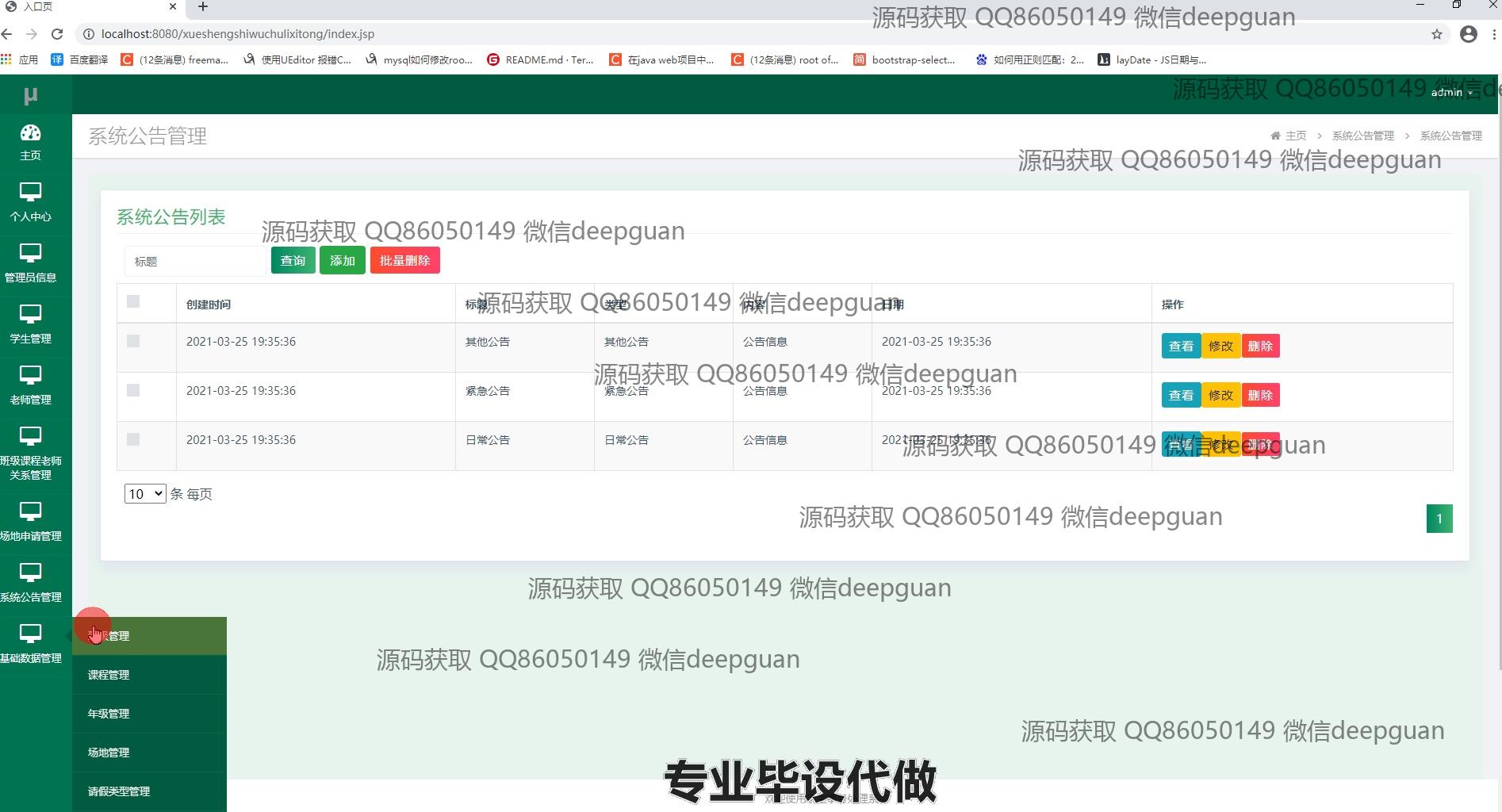Viewport: 1502px width, 812px height.
Task: Open 管理员信息 sidebar icon
Action: coord(30,254)
